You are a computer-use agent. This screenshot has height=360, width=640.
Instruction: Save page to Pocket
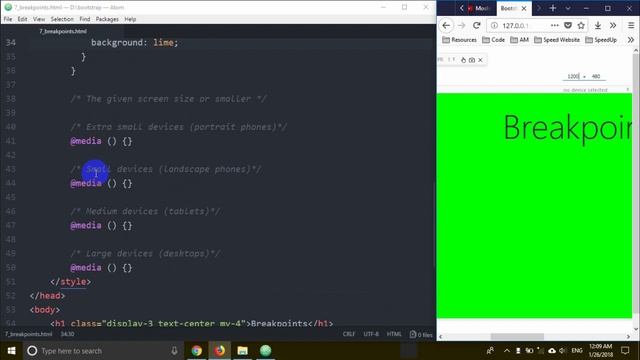(568, 25)
